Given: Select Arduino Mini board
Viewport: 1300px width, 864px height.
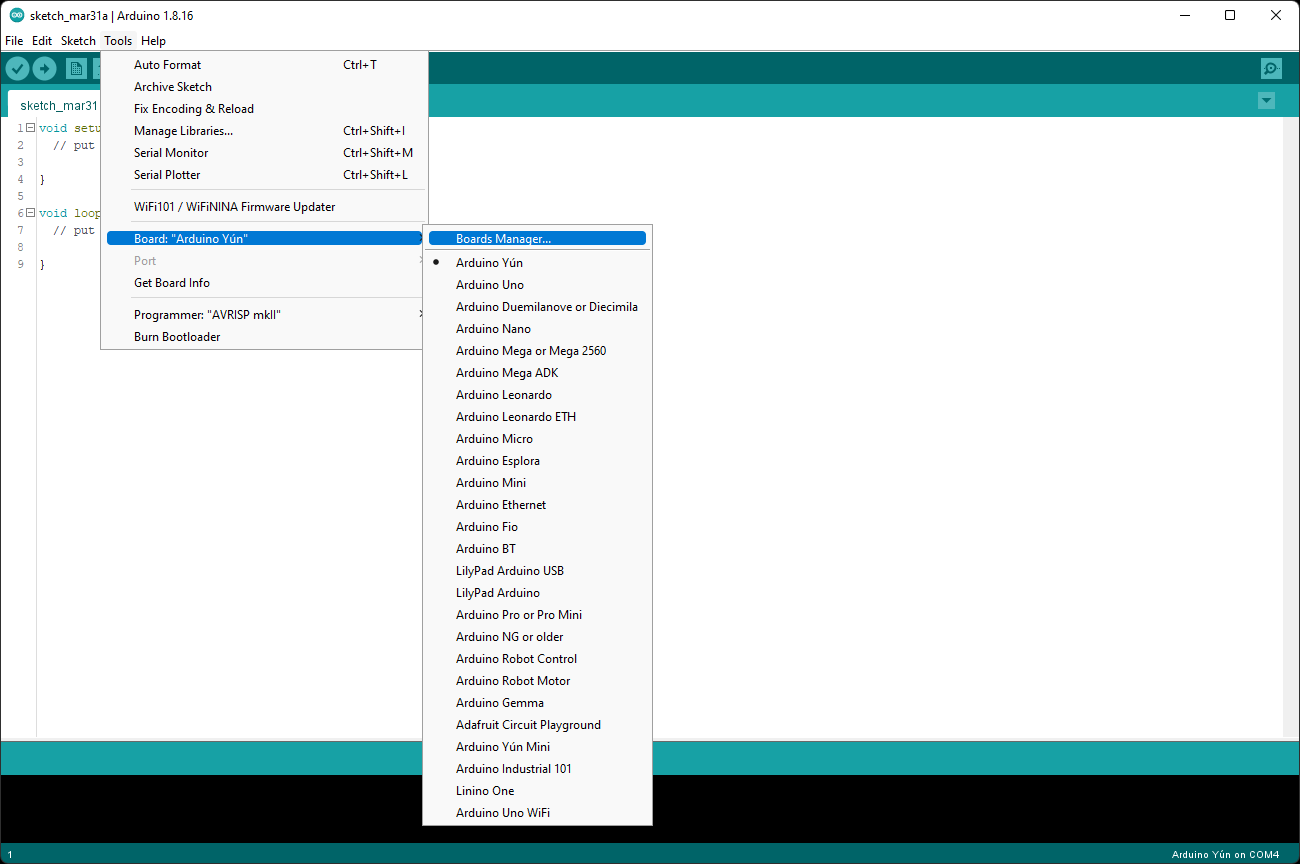Looking at the screenshot, I should tap(537, 483).
